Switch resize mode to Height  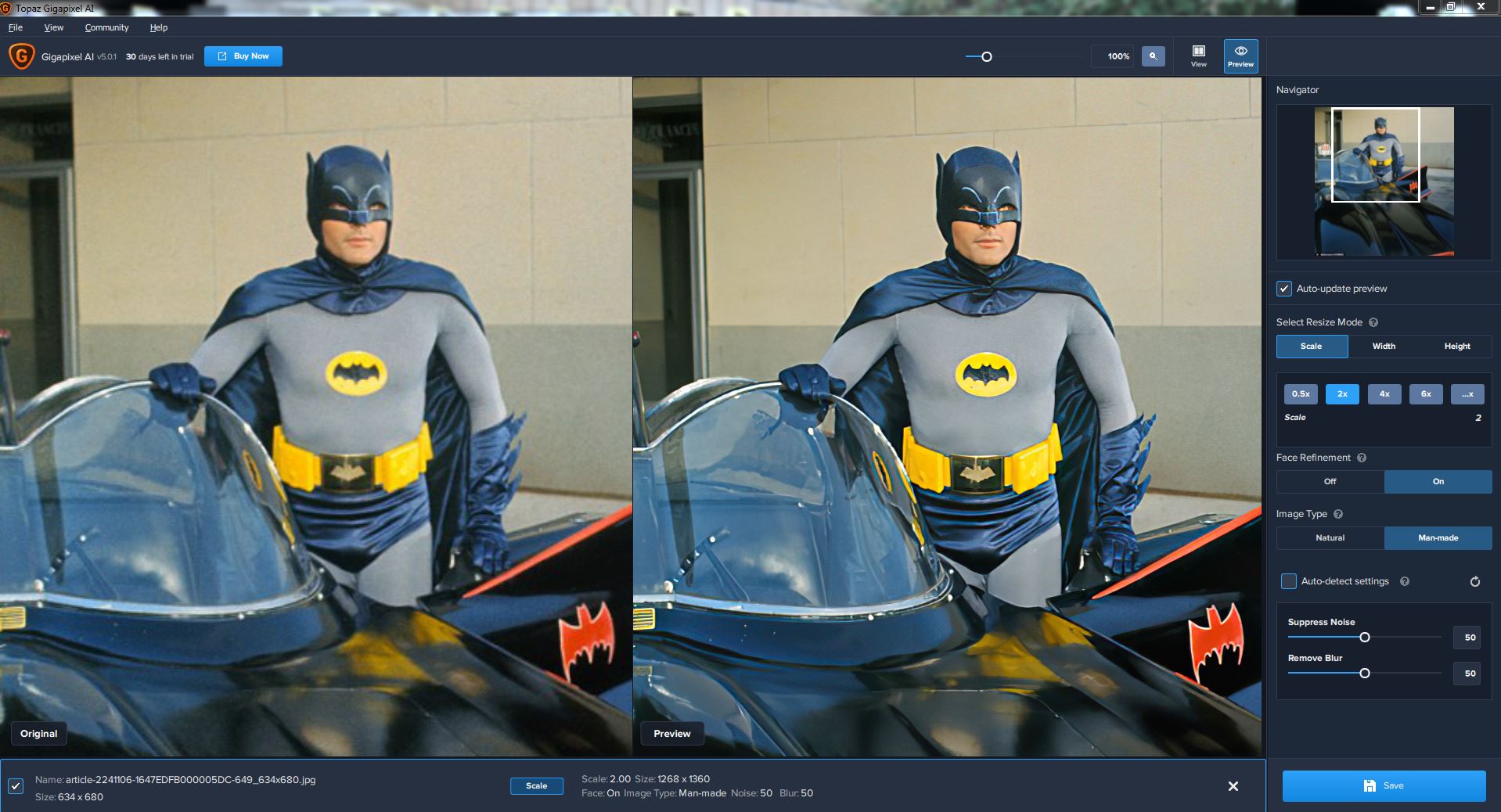coord(1457,346)
